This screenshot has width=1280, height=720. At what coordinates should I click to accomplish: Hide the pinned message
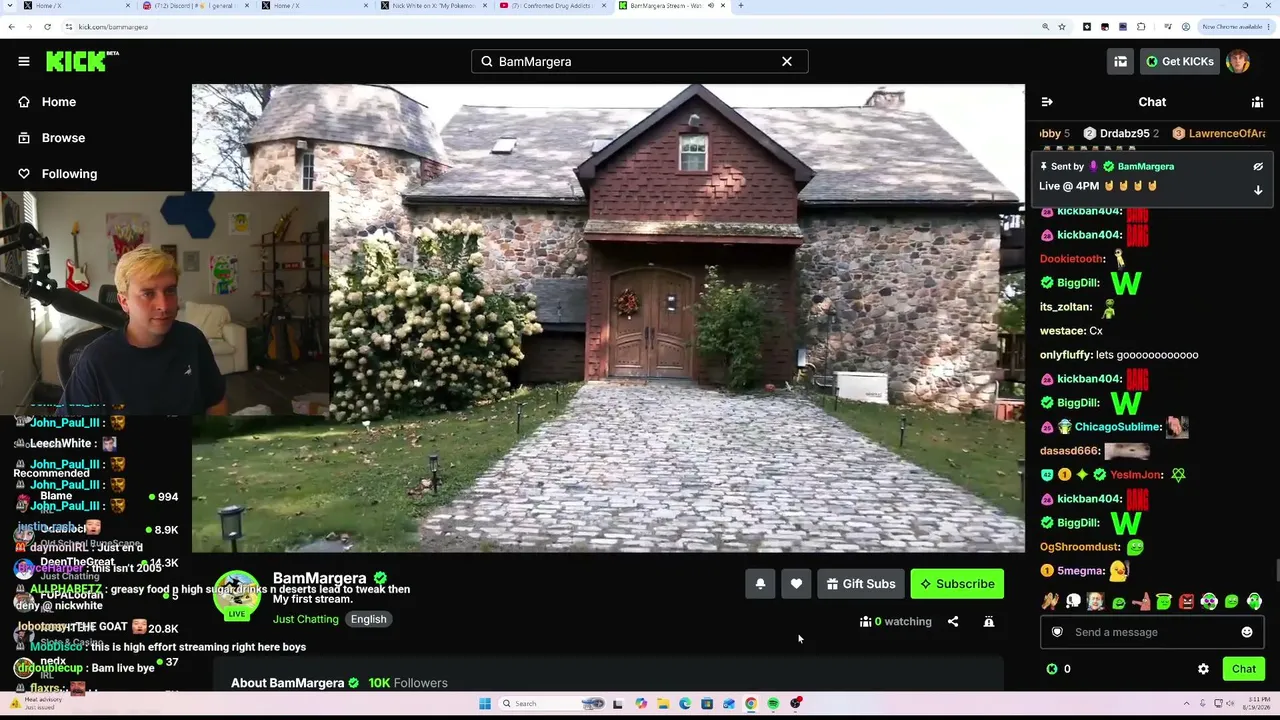coord(1258,166)
